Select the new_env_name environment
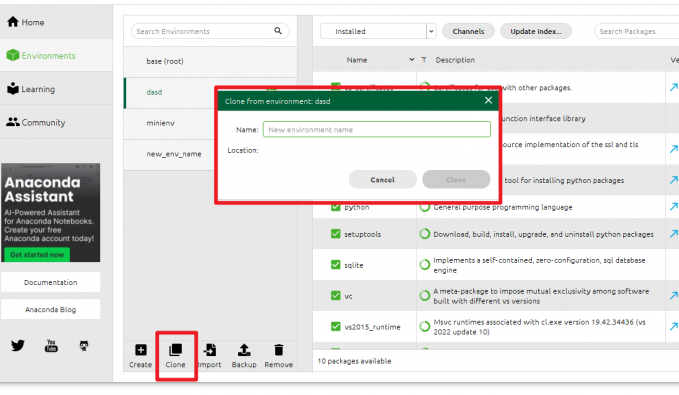Viewport: 679px width, 395px height. (169, 154)
